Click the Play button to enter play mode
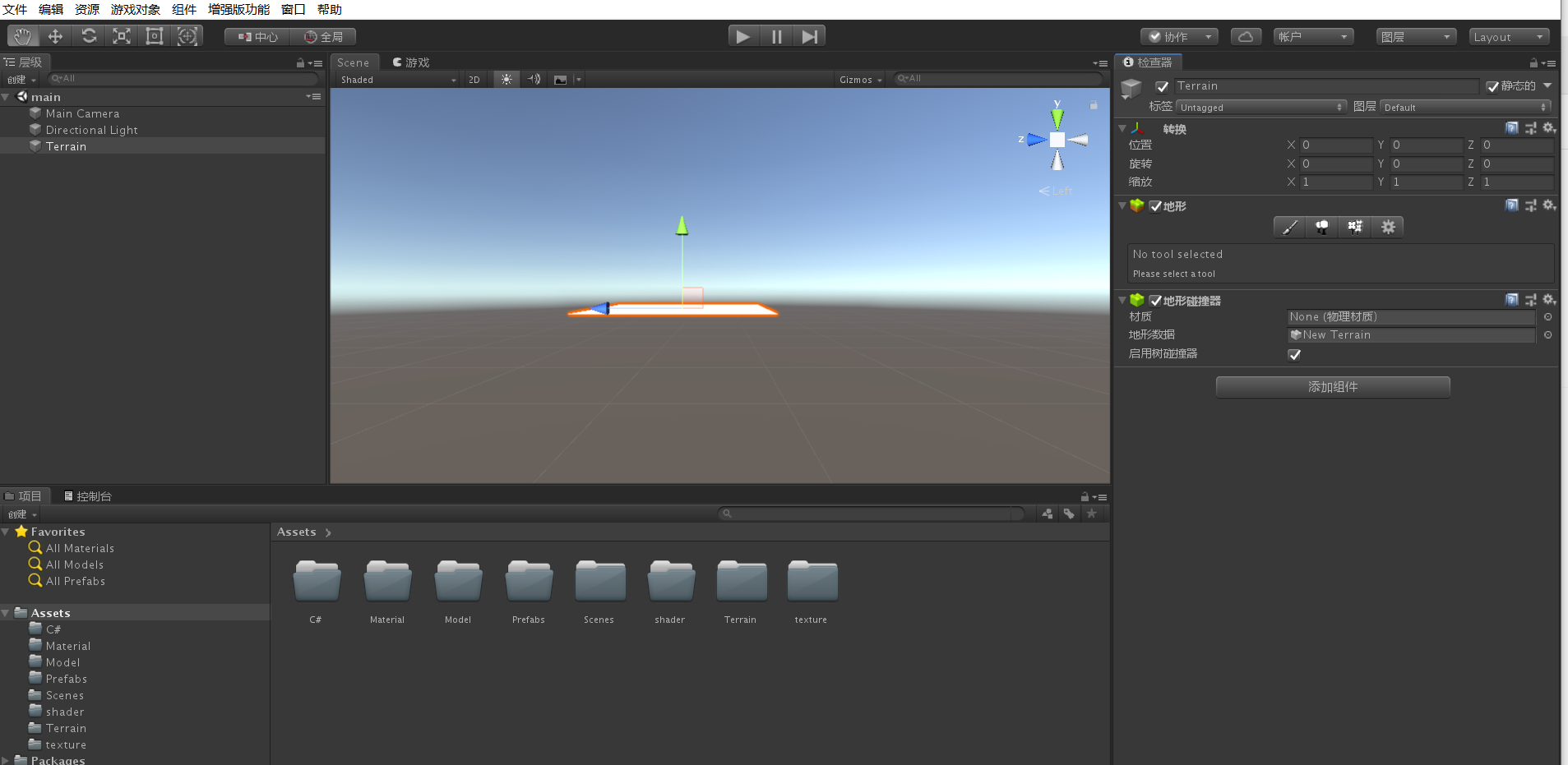This screenshot has width=1568, height=765. [x=742, y=35]
